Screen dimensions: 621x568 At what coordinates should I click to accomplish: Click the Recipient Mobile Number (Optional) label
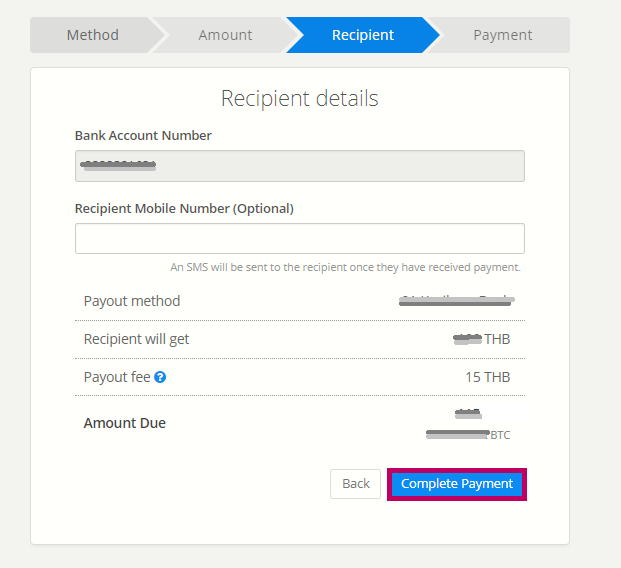[x=184, y=209]
